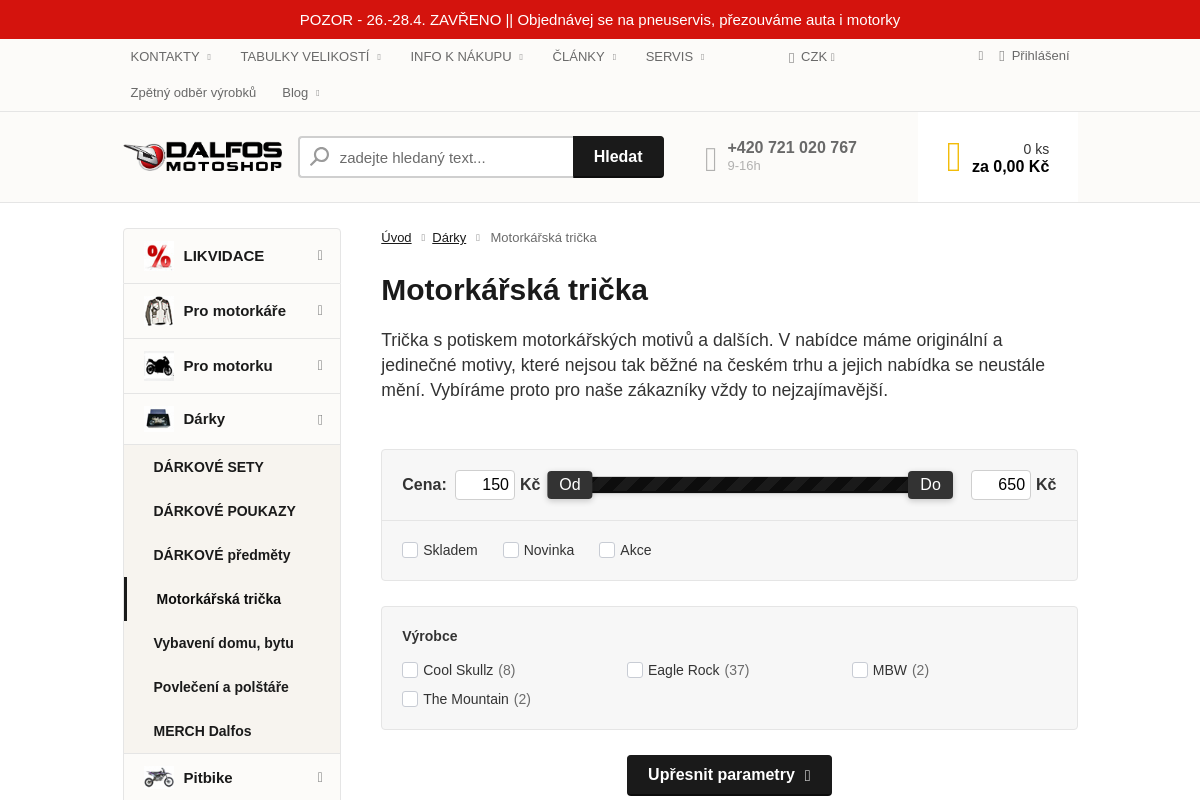Viewport: 1200px width, 800px height.
Task: Open the CZK currency dropdown
Action: coord(812,56)
